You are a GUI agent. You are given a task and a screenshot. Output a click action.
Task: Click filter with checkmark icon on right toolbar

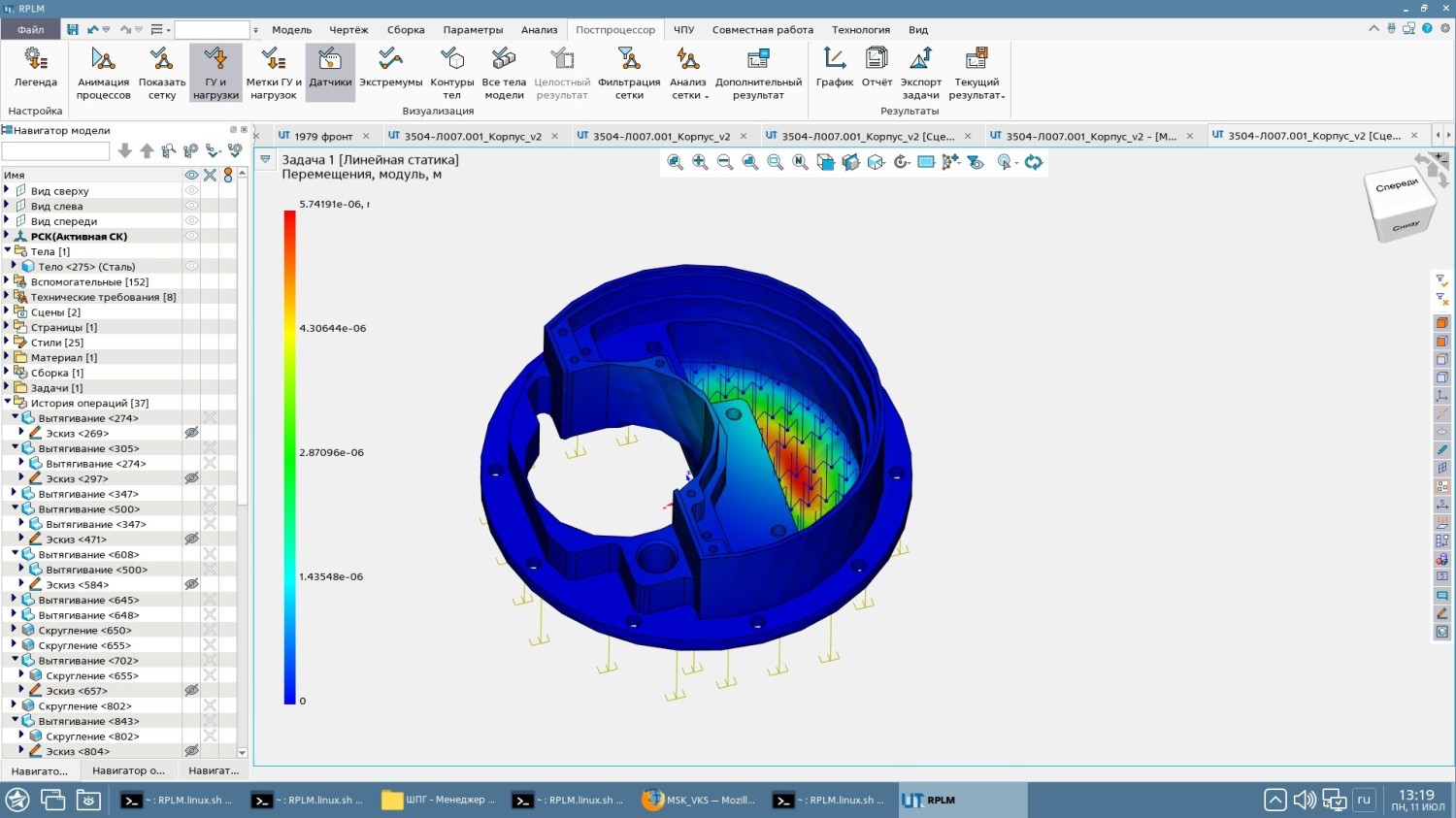click(1441, 280)
